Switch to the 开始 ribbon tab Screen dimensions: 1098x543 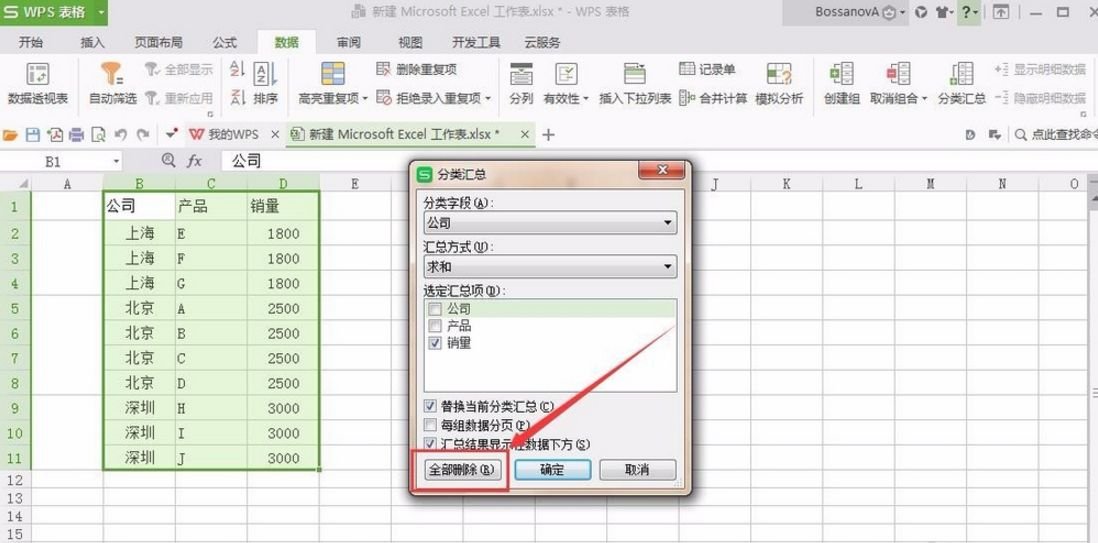30,43
